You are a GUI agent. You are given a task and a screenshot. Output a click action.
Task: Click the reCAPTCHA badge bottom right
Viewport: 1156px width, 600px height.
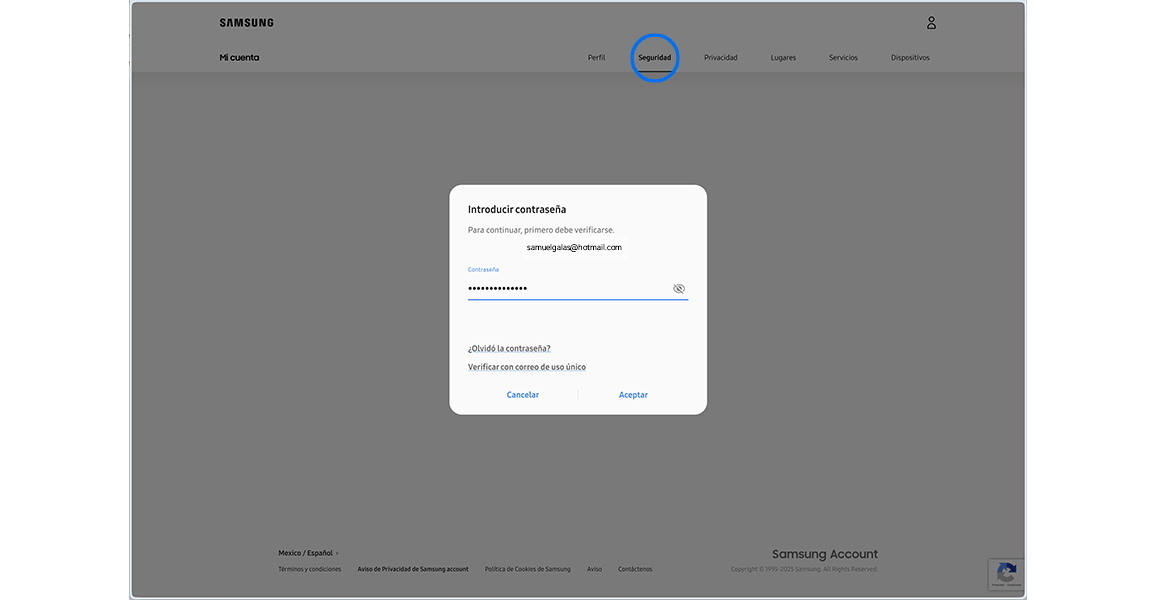1006,574
